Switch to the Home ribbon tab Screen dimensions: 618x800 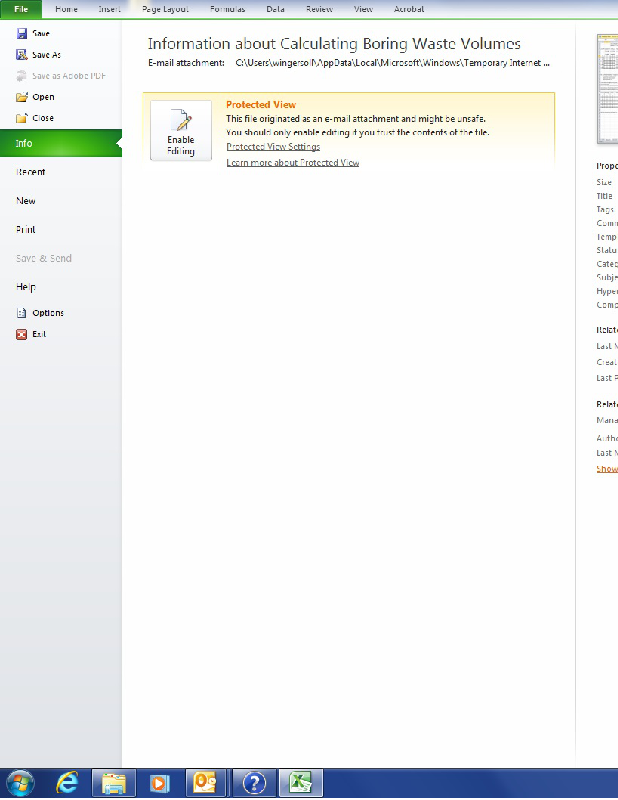[66, 9]
